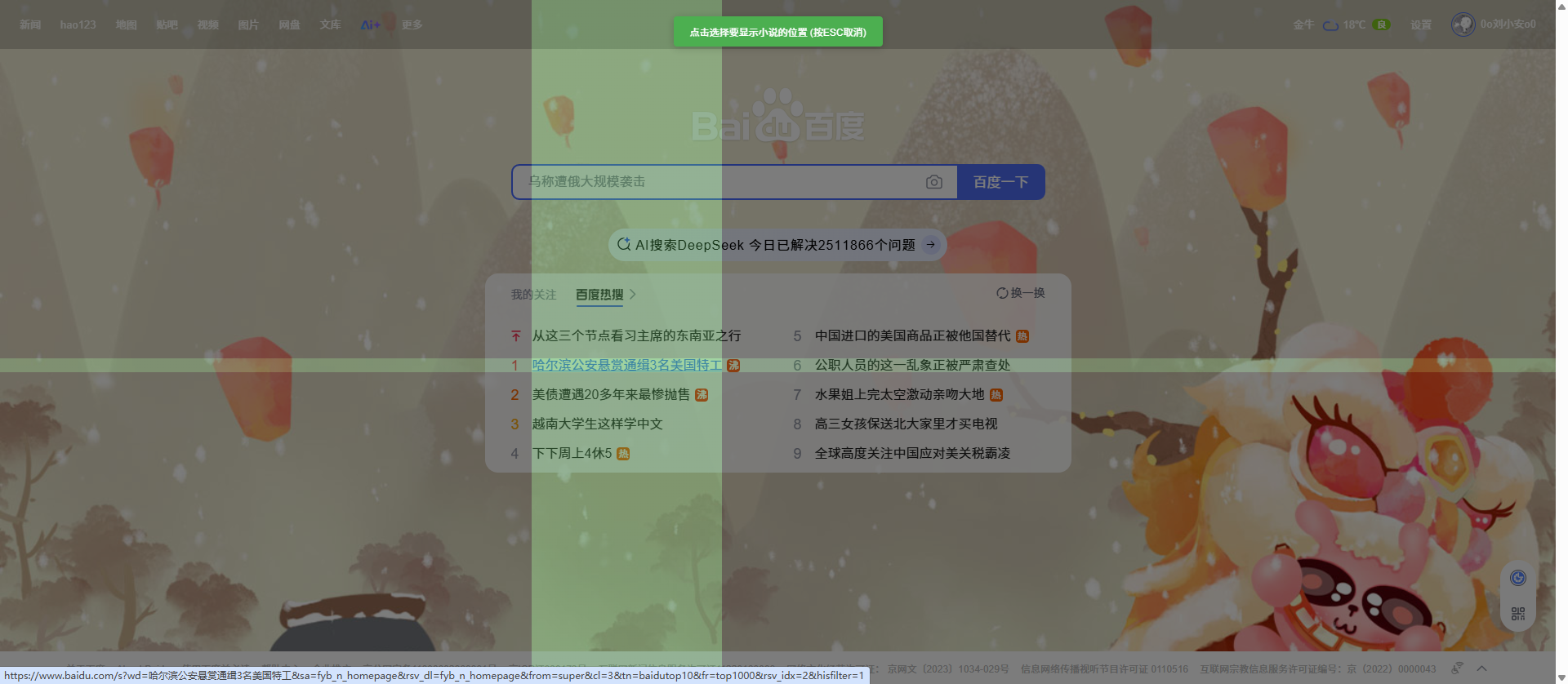This screenshot has height=684, width=1568.
Task: Open the 设置 settings menu
Action: (1421, 24)
